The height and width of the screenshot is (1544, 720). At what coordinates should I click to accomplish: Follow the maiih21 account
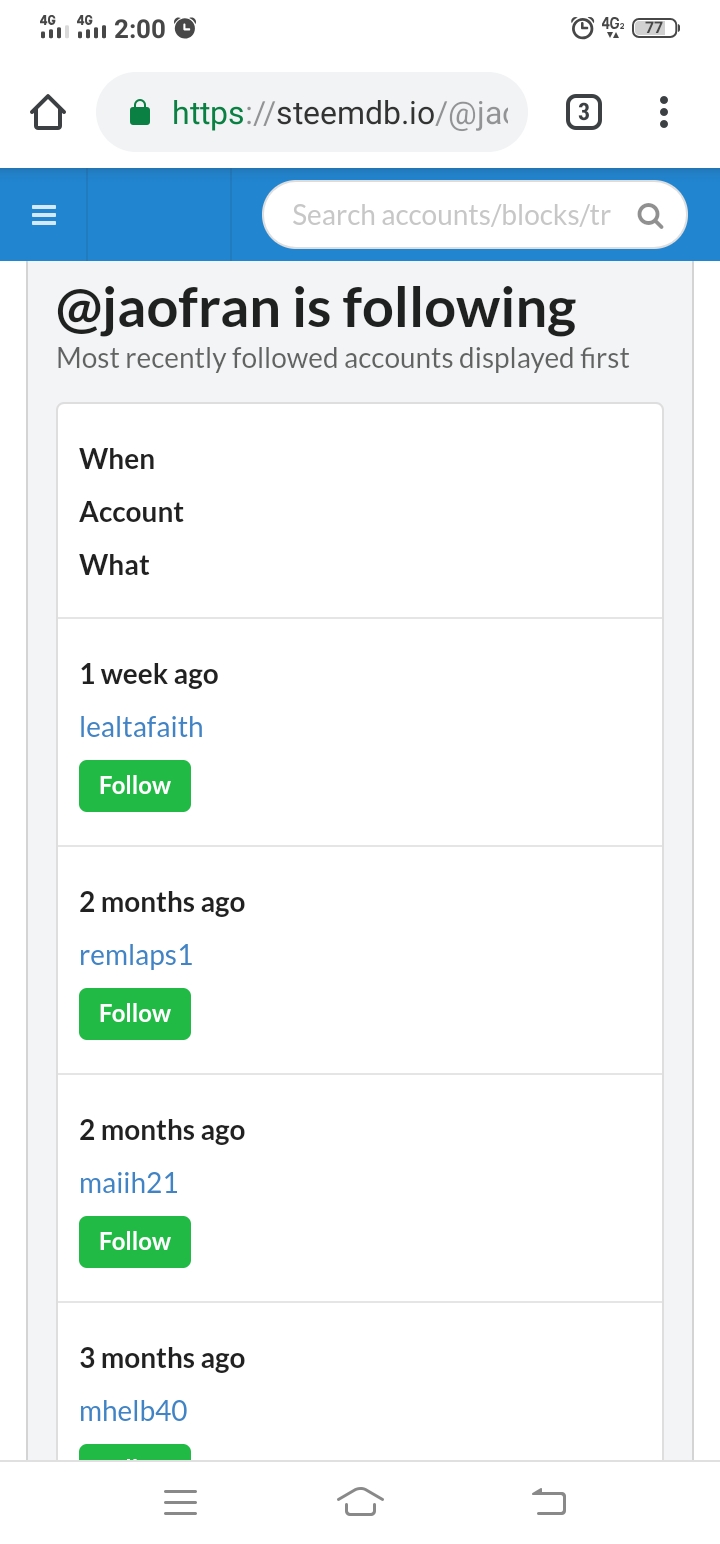point(135,1242)
